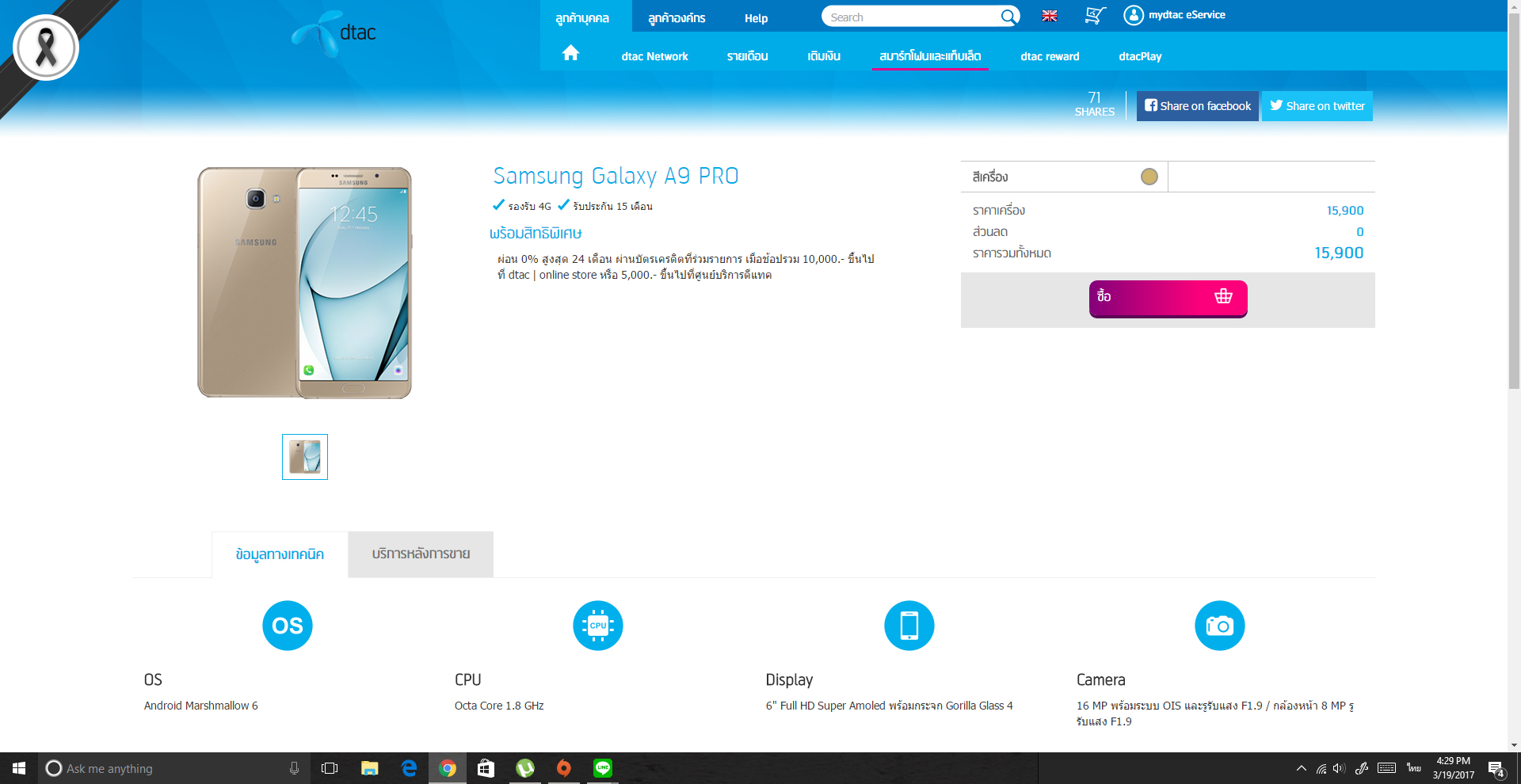Click the Samsung Galaxy A9 PRO title
The image size is (1521, 784).
[x=616, y=176]
